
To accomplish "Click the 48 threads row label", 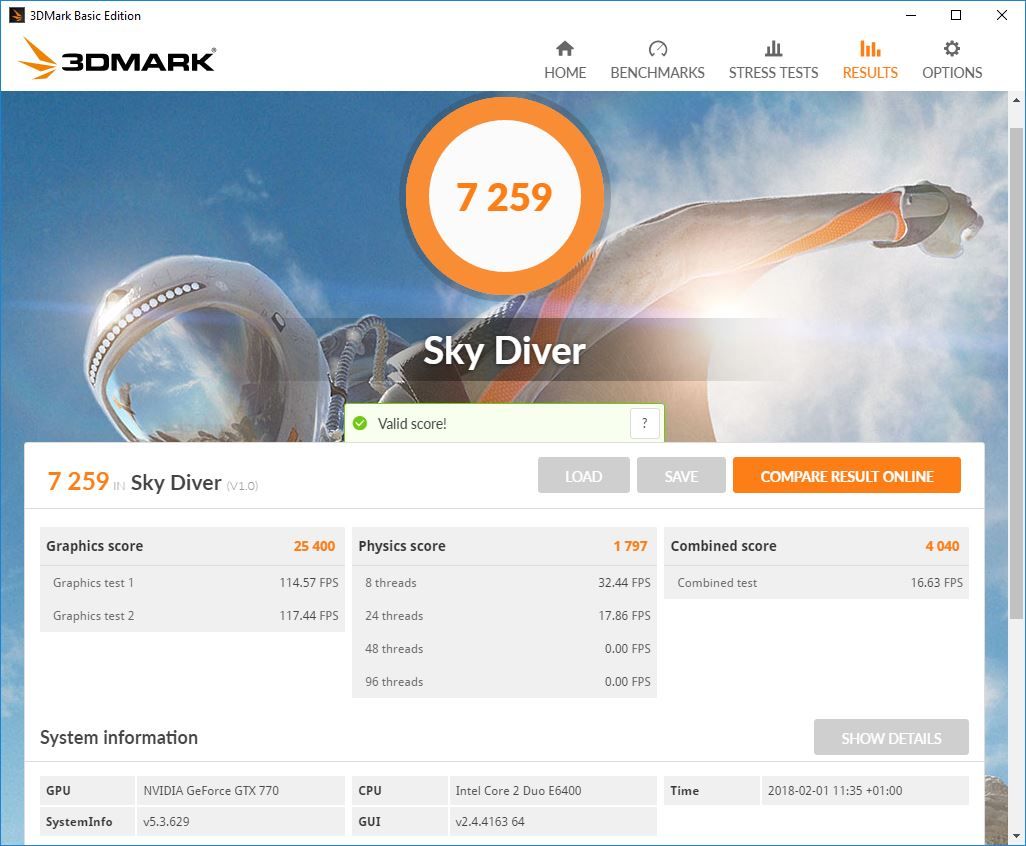I will point(394,648).
